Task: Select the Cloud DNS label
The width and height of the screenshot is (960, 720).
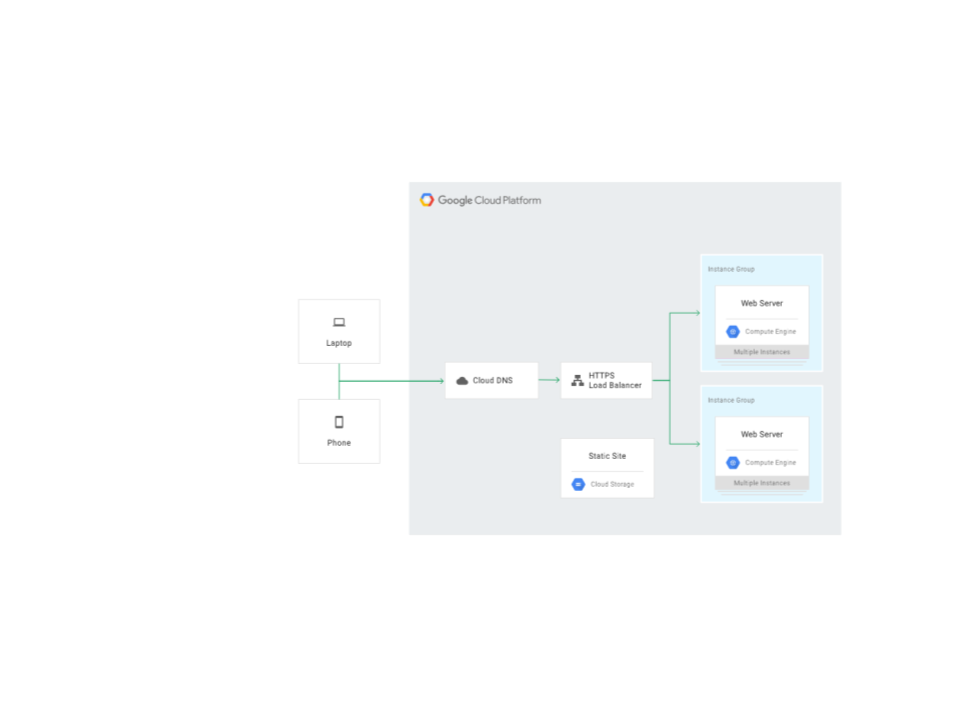Action: tap(492, 381)
